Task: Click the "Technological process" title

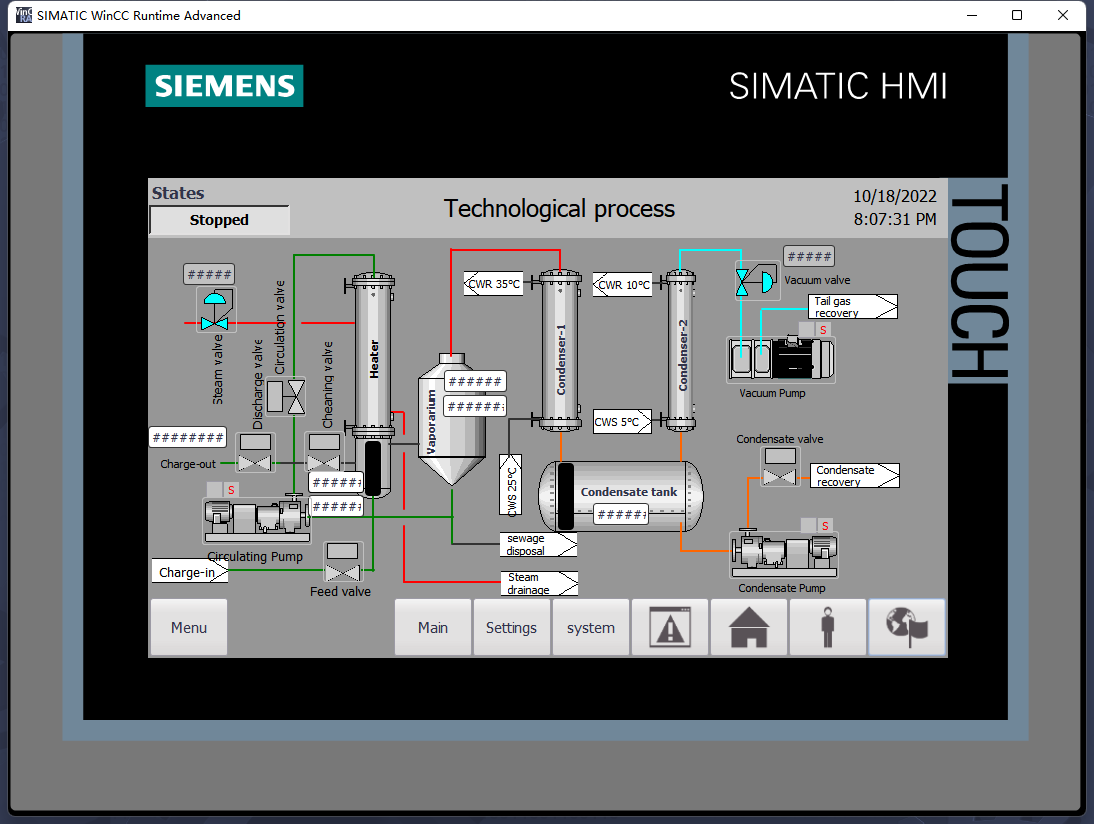Action: [560, 209]
